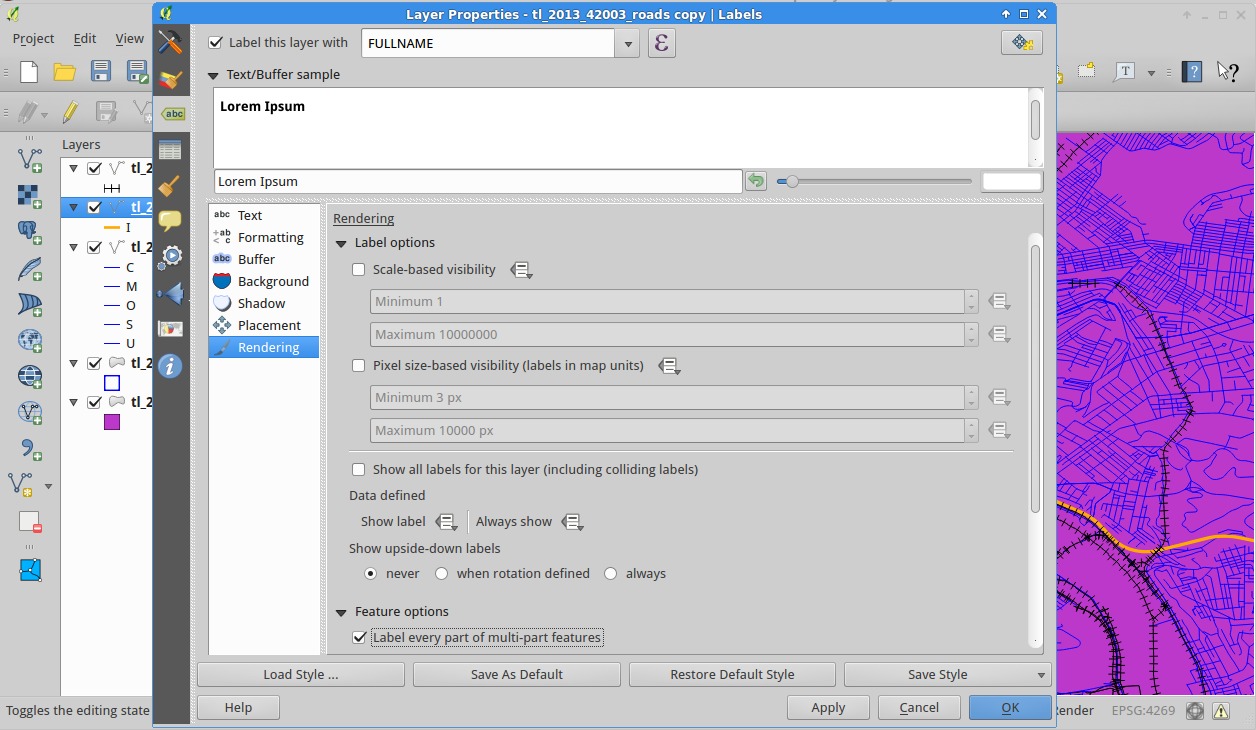
Task: Open the automated placement engine settings button
Action: coord(1021,43)
